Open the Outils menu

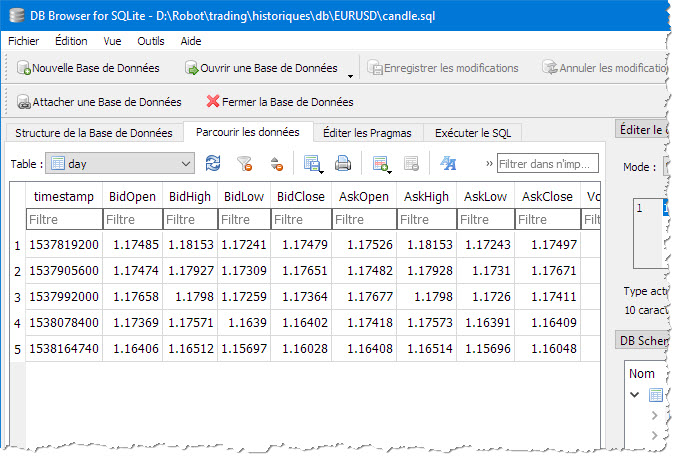pyautogui.click(x=151, y=41)
